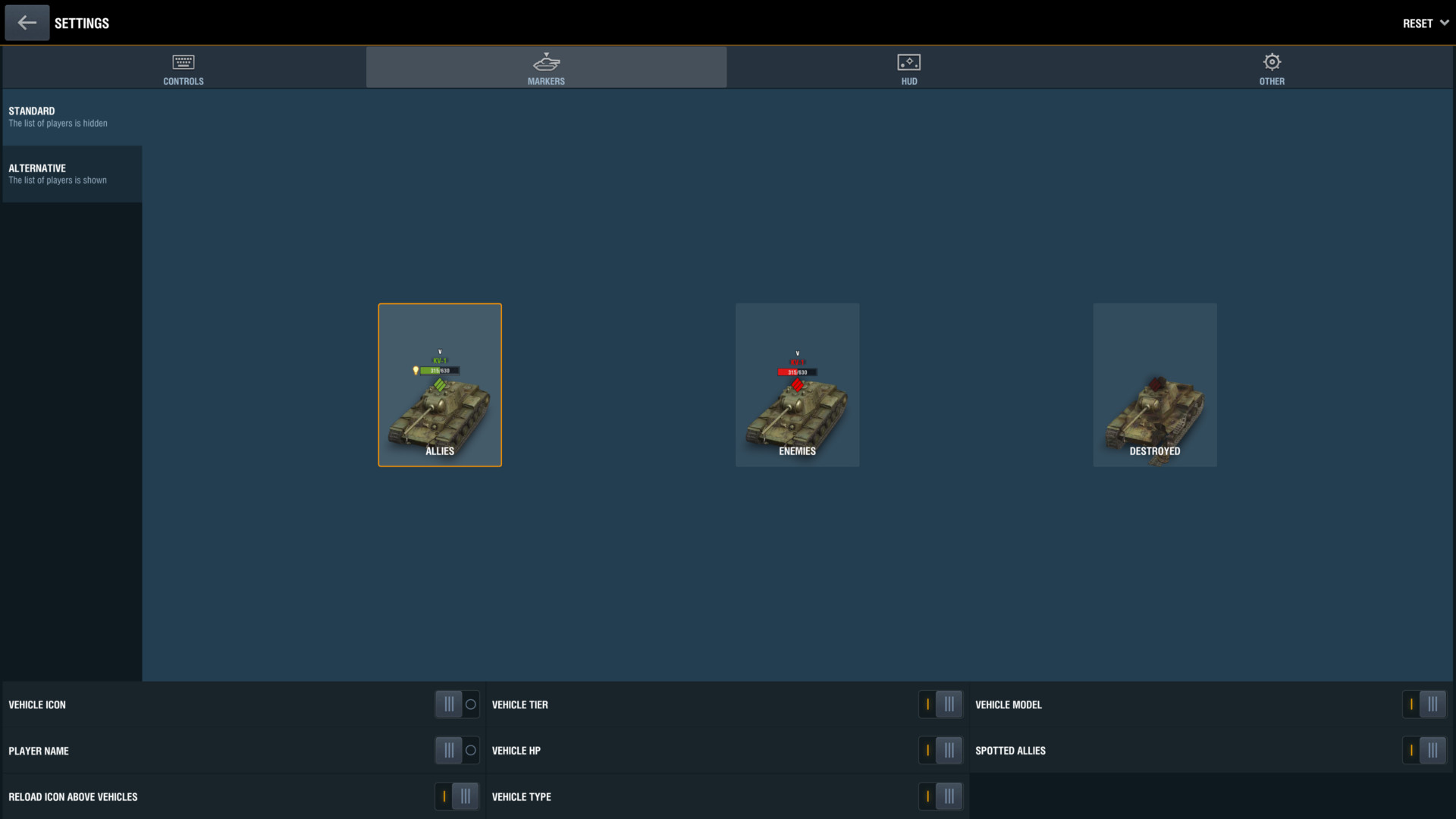Screen dimensions: 1456x819
Task: Switch to the Controls tab
Action: [x=184, y=67]
